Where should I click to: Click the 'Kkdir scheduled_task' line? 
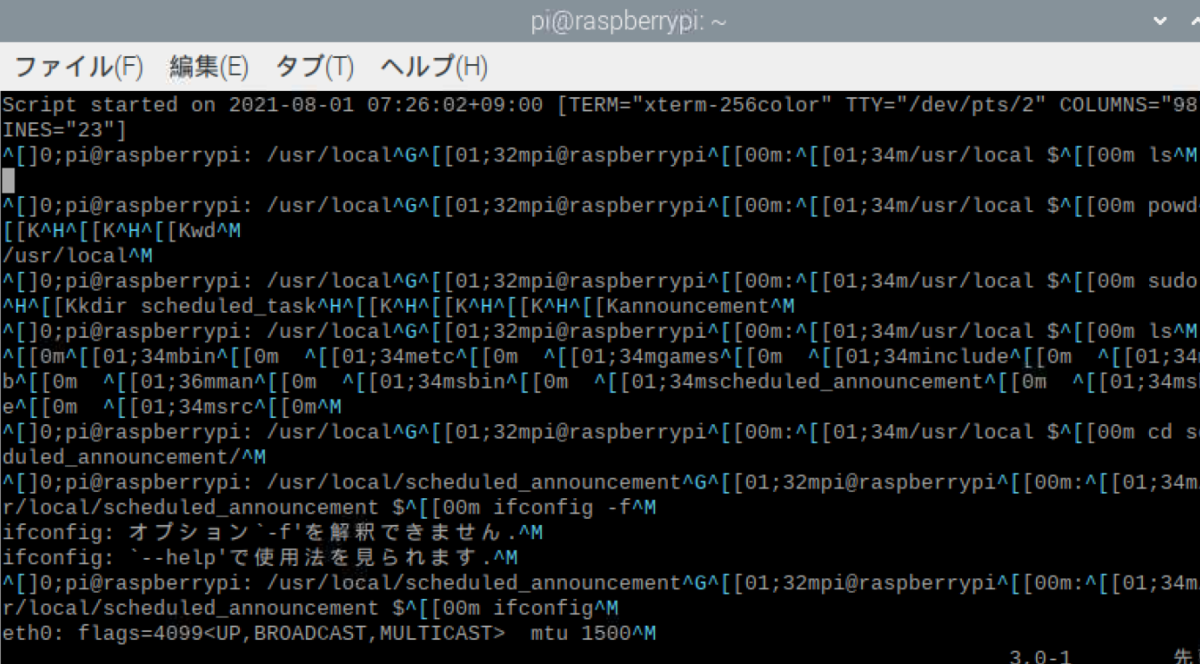click(398, 306)
